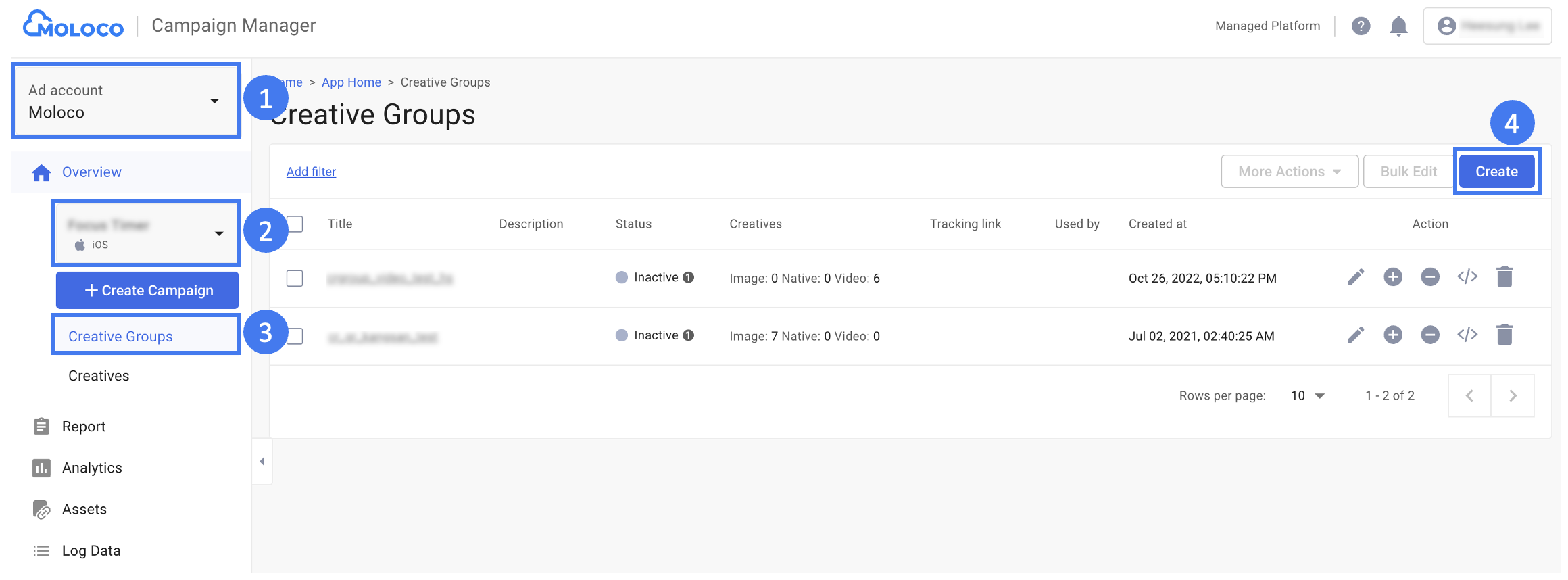Tick the checkbox for the Oct 26, 2022 row
Image resolution: width=1568 pixels, height=580 pixels.
tap(295, 279)
